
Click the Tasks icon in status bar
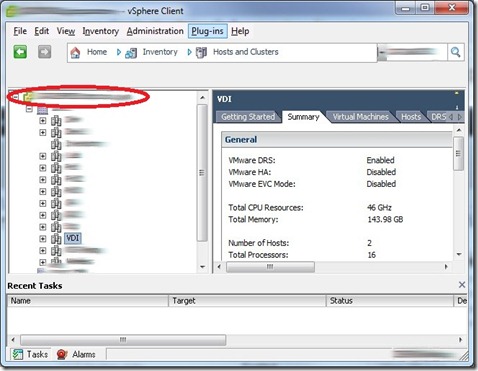tap(17, 354)
